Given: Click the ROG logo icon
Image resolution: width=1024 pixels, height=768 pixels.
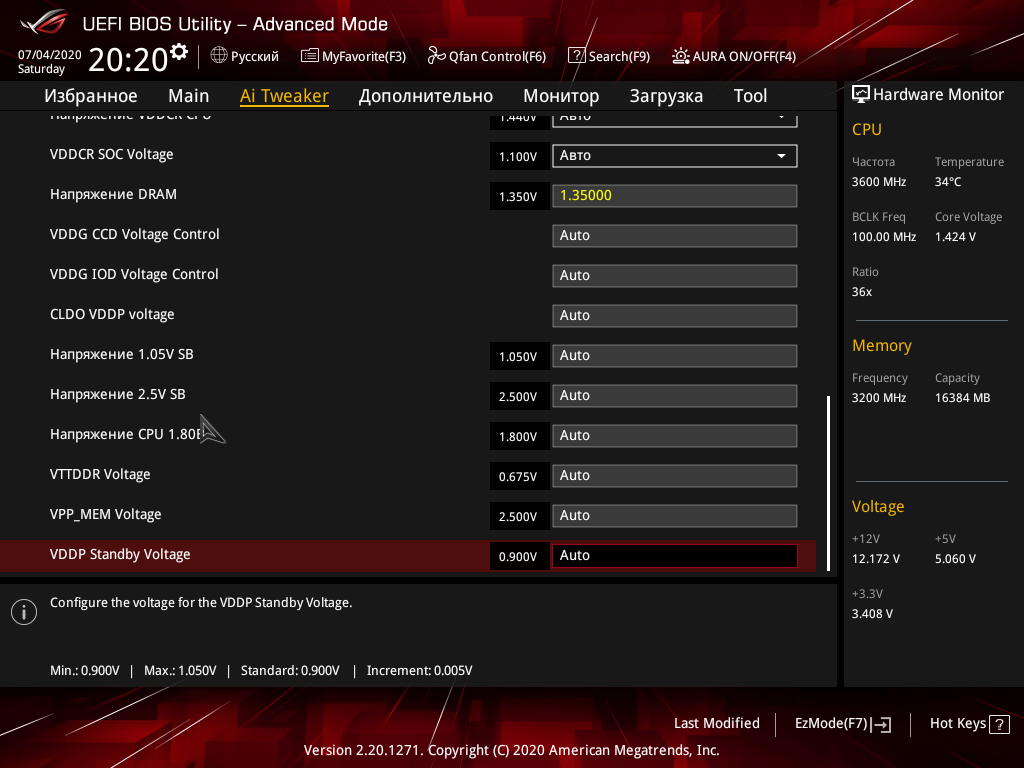Looking at the screenshot, I should click(44, 22).
